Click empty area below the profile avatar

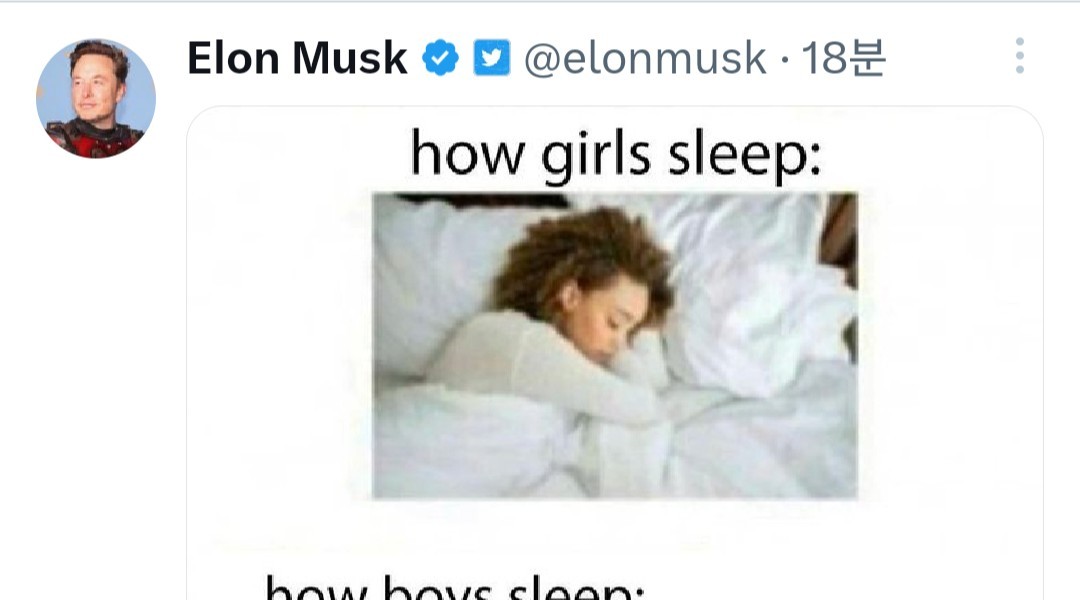(x=96, y=379)
